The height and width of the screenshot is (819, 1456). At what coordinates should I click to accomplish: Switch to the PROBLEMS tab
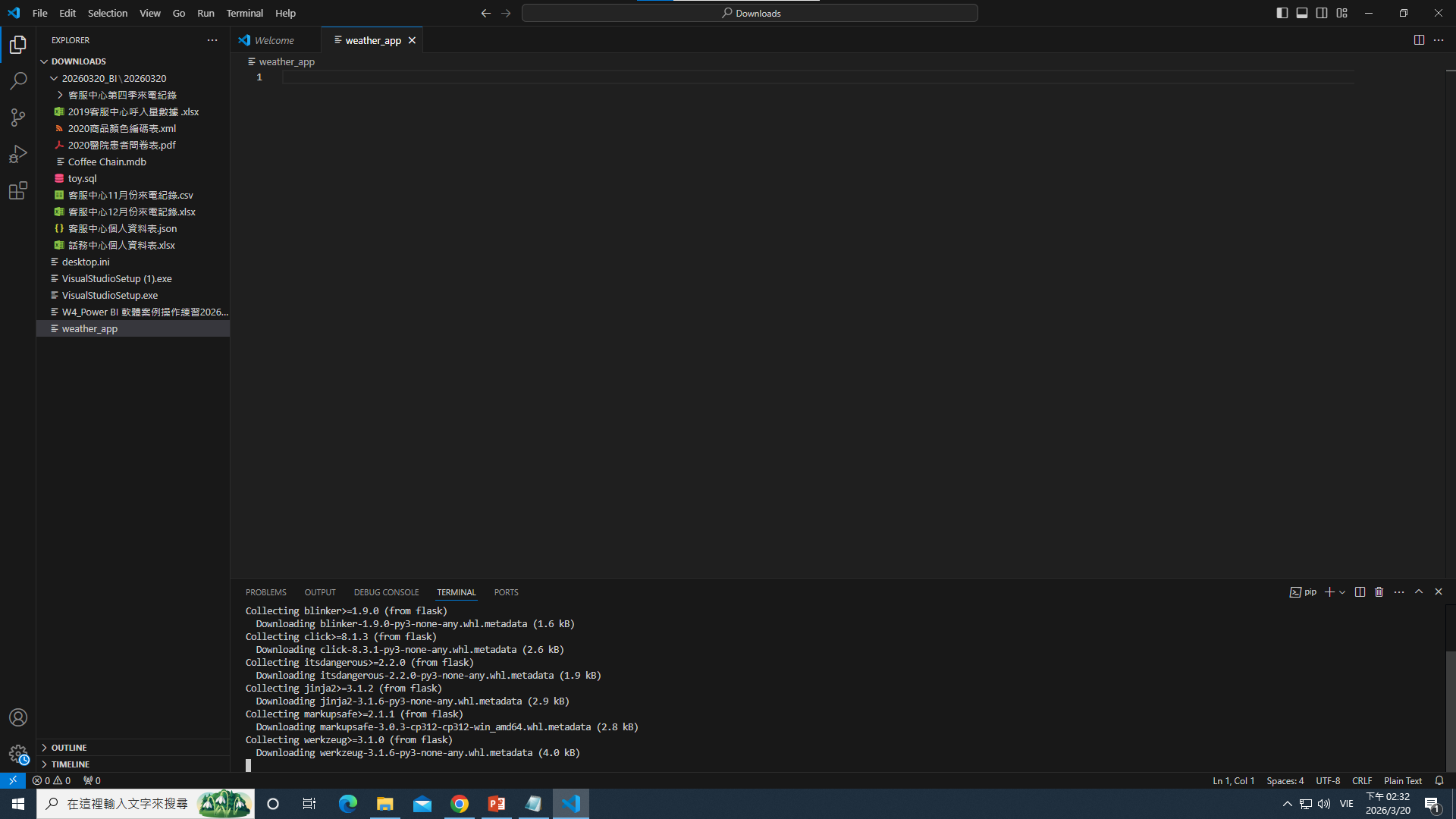[x=265, y=592]
